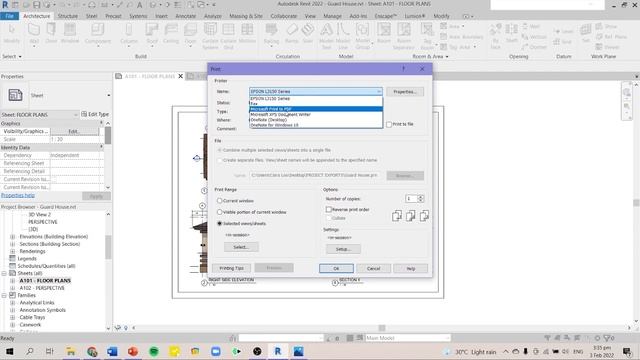Tick Reverse print order checkbox
The width and height of the screenshot is (640, 360).
(329, 209)
